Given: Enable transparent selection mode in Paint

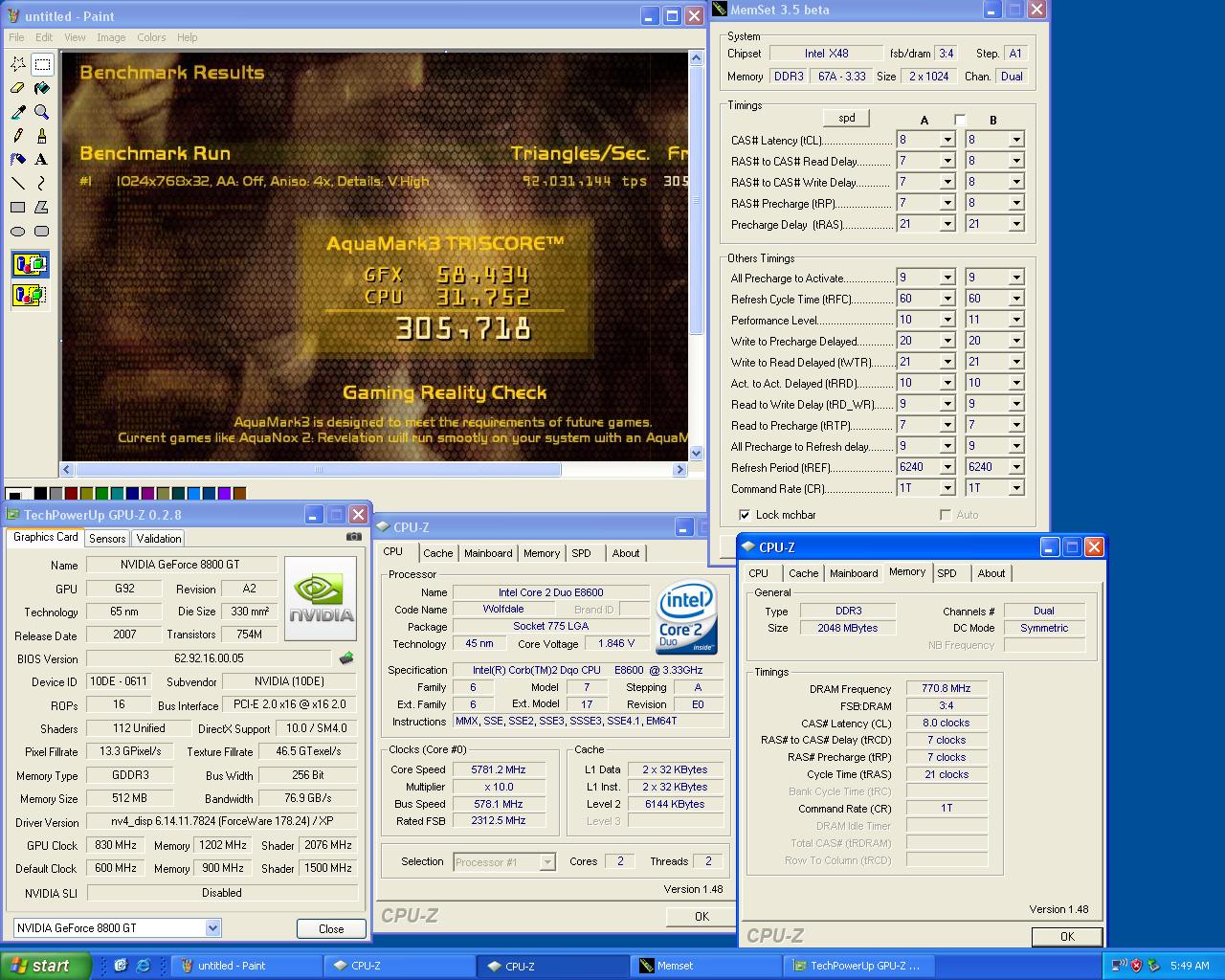Looking at the screenshot, I should (31, 295).
